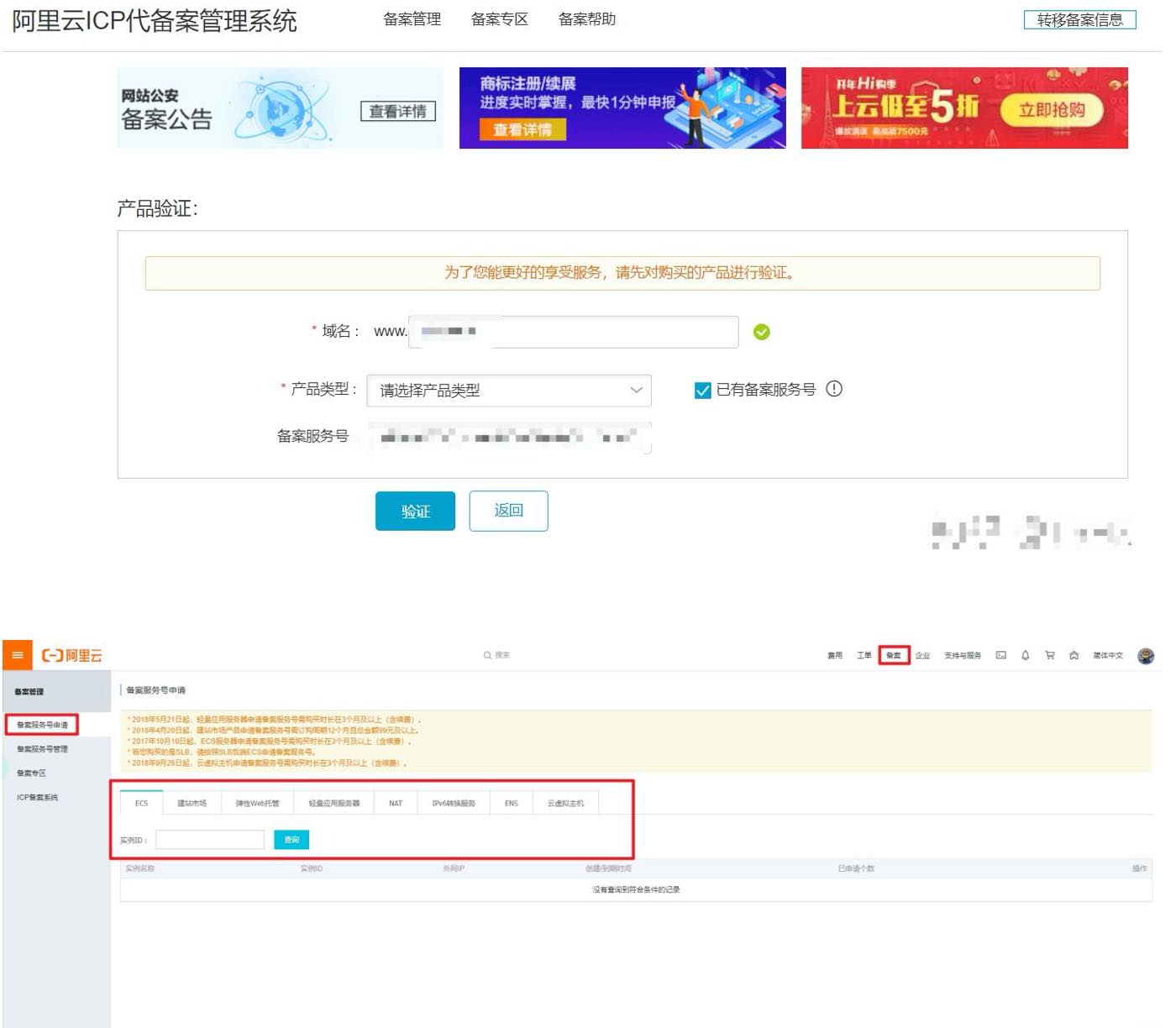Open the 简体中文 language selector
This screenshot has height=1028, width=1176.
tap(1108, 655)
